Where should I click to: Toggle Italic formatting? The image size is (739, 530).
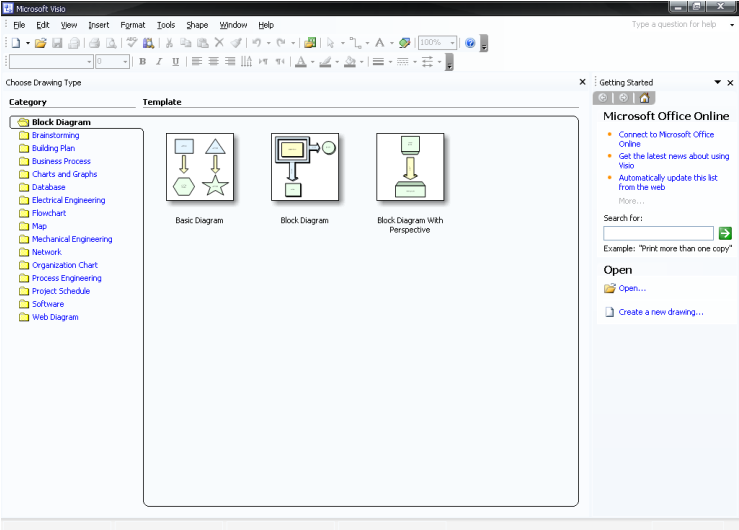[x=159, y=62]
